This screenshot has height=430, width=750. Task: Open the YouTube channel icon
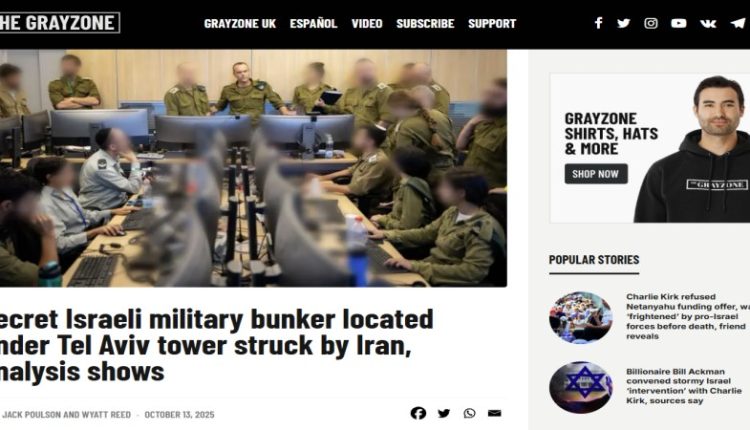click(678, 23)
